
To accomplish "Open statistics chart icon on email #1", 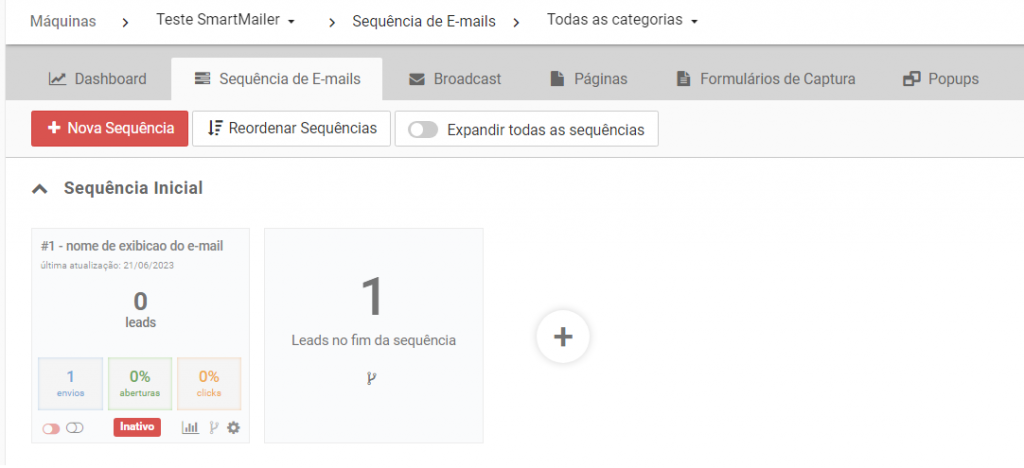I will tap(190, 427).
